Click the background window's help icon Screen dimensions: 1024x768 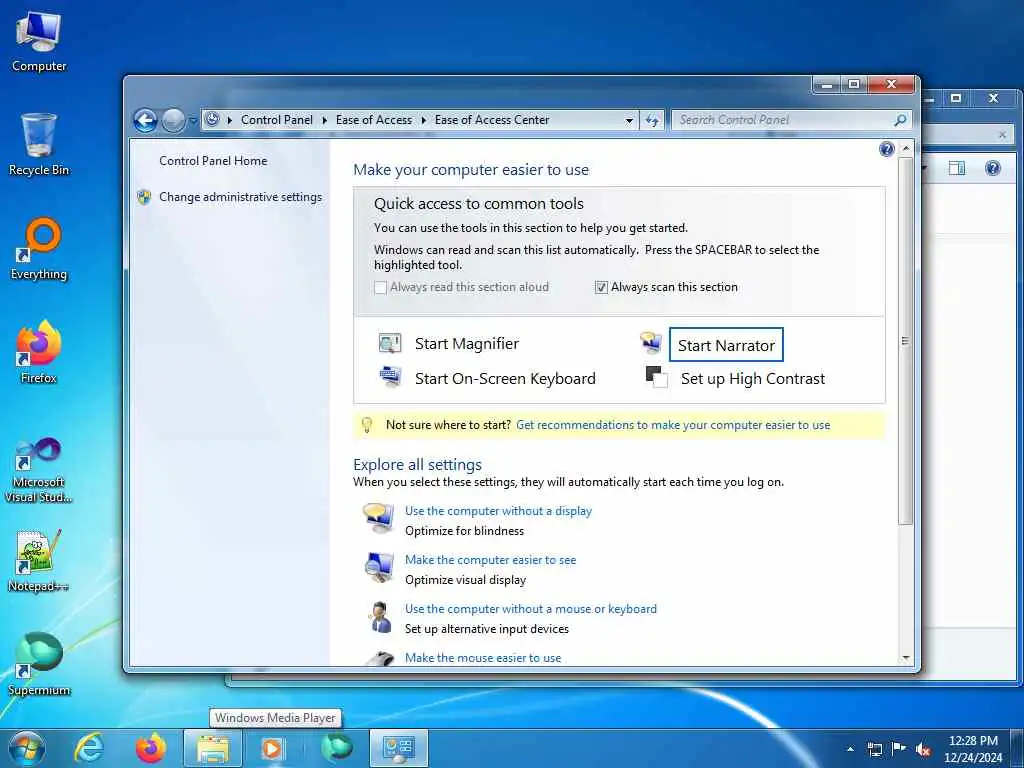click(993, 168)
